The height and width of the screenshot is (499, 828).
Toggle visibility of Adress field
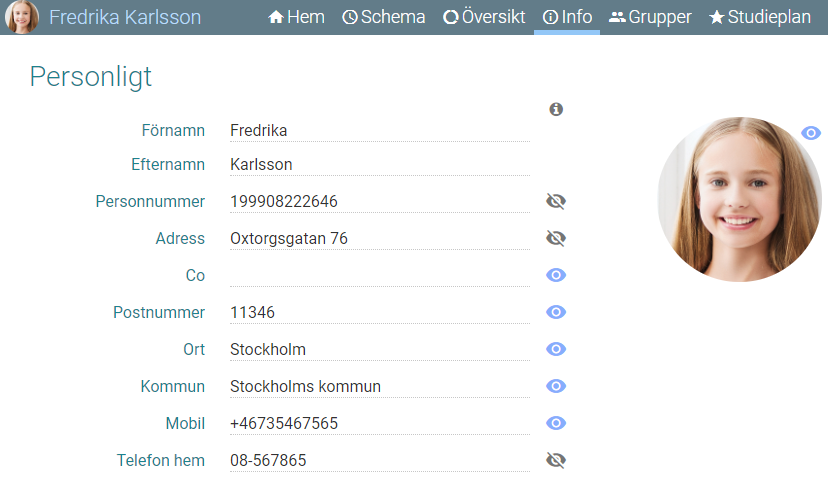point(556,238)
